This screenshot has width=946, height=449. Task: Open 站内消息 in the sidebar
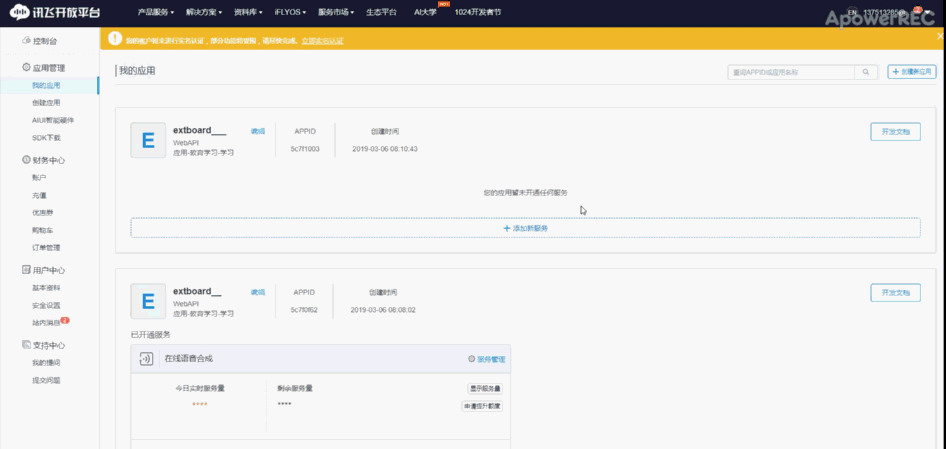[x=46, y=323]
